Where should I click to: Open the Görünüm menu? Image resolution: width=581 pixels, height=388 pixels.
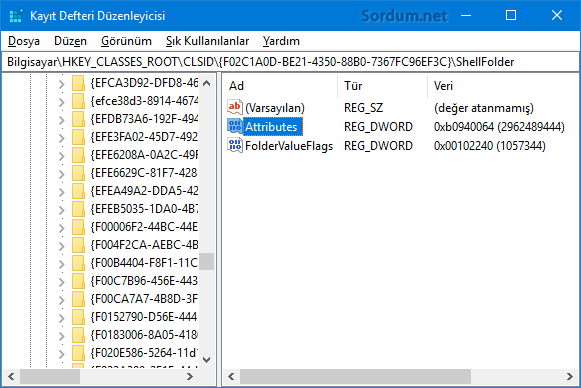(126, 41)
